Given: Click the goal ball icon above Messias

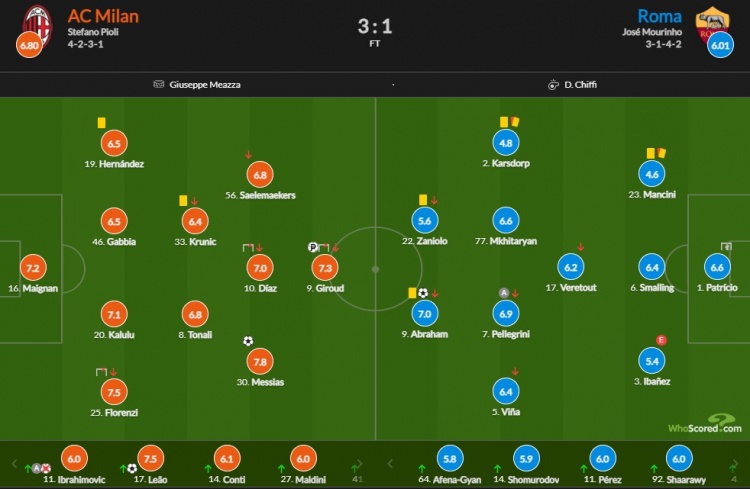Looking at the screenshot, I should pyautogui.click(x=248, y=341).
